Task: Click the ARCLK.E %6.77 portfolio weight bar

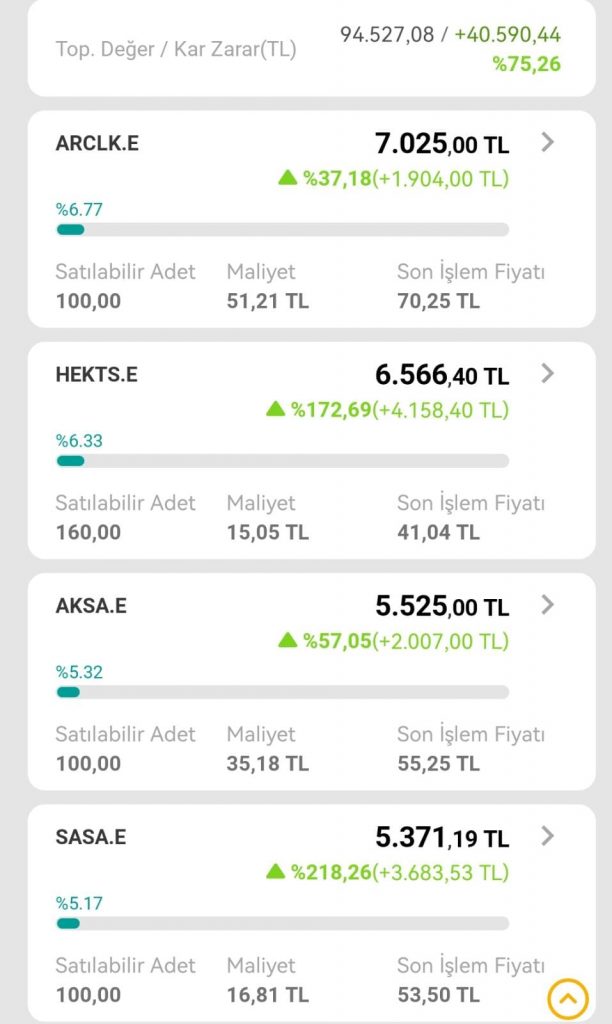Action: click(282, 230)
